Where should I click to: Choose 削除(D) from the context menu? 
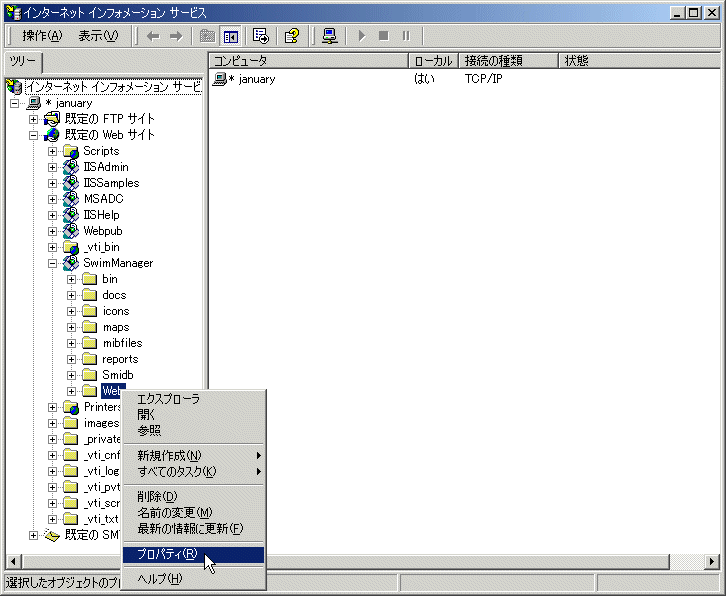[194, 497]
